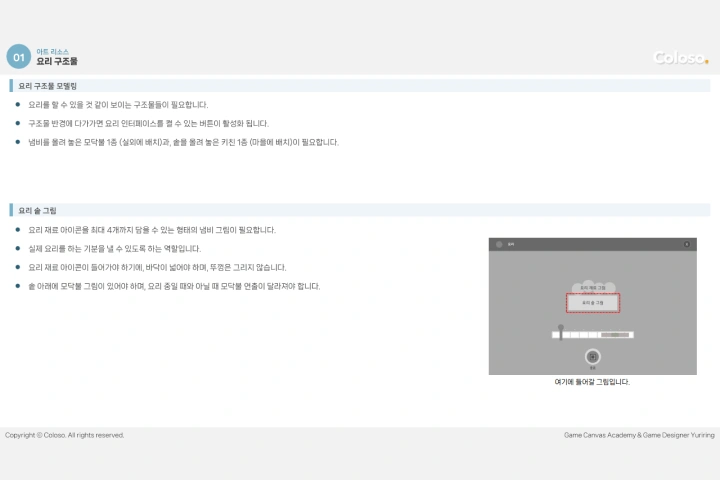Click the cloud-shaped '요리 재료 그림' placeholder
Viewport: 720px width, 480px height.
(593, 287)
